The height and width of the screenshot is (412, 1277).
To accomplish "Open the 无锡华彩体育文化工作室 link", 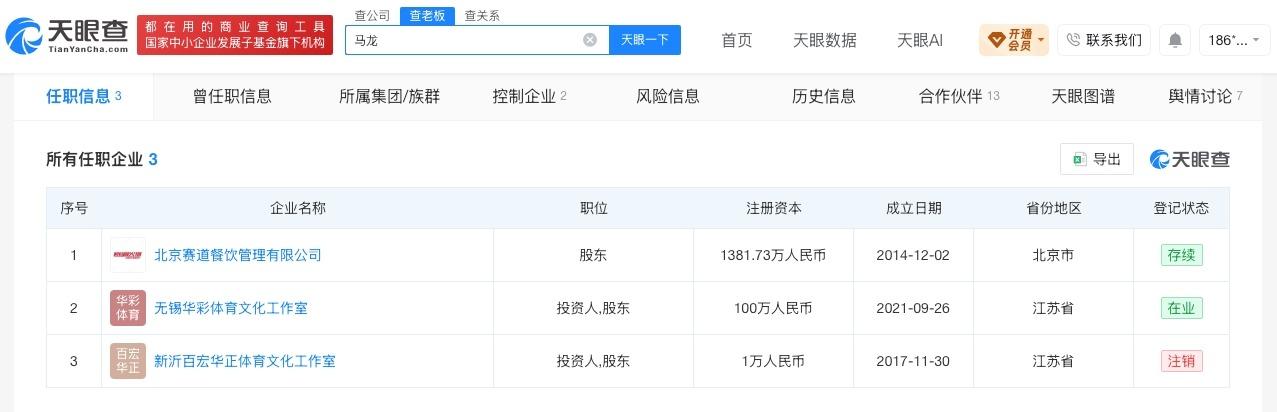I will (x=231, y=308).
